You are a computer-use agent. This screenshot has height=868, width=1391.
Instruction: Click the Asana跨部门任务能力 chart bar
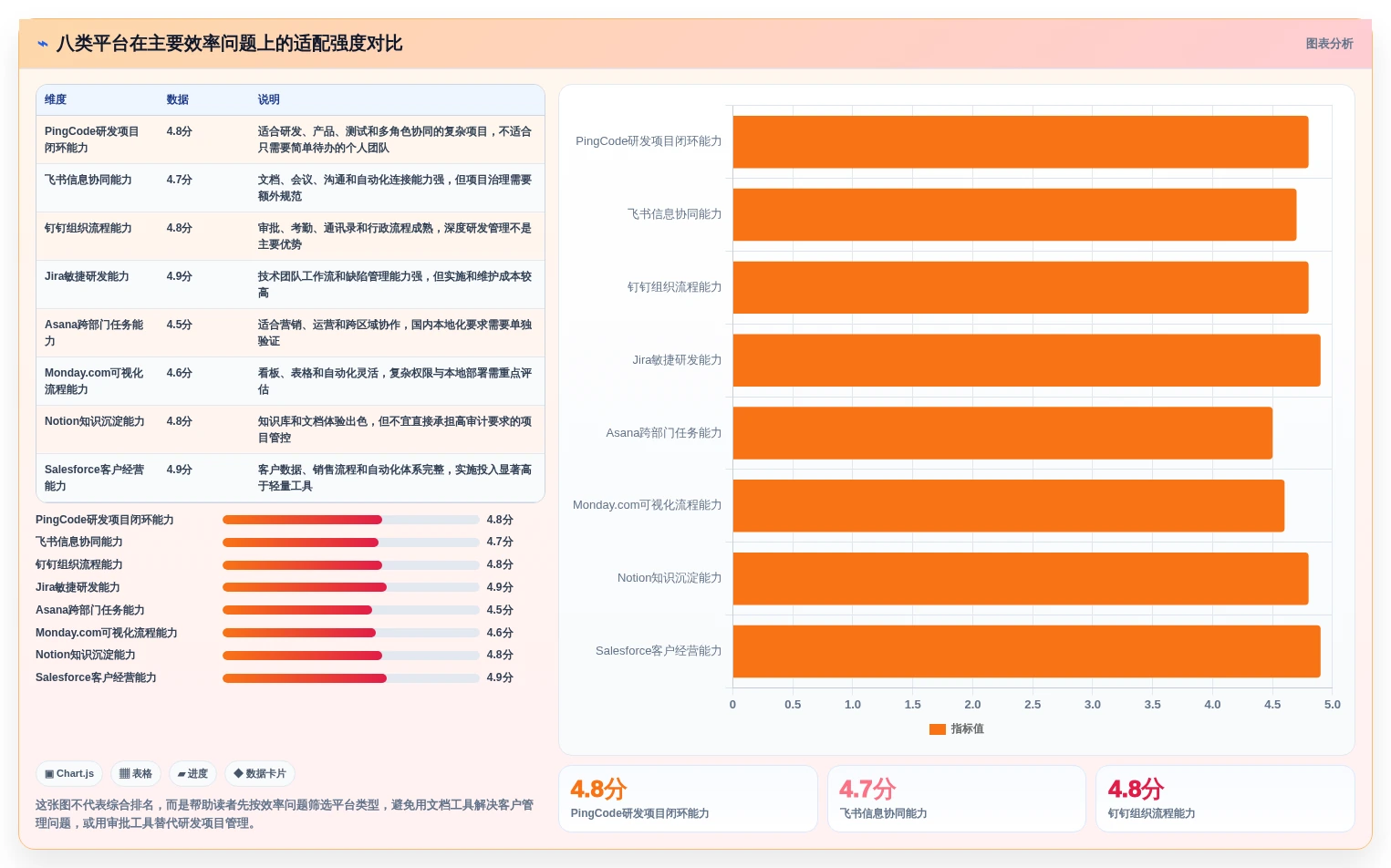point(1002,433)
